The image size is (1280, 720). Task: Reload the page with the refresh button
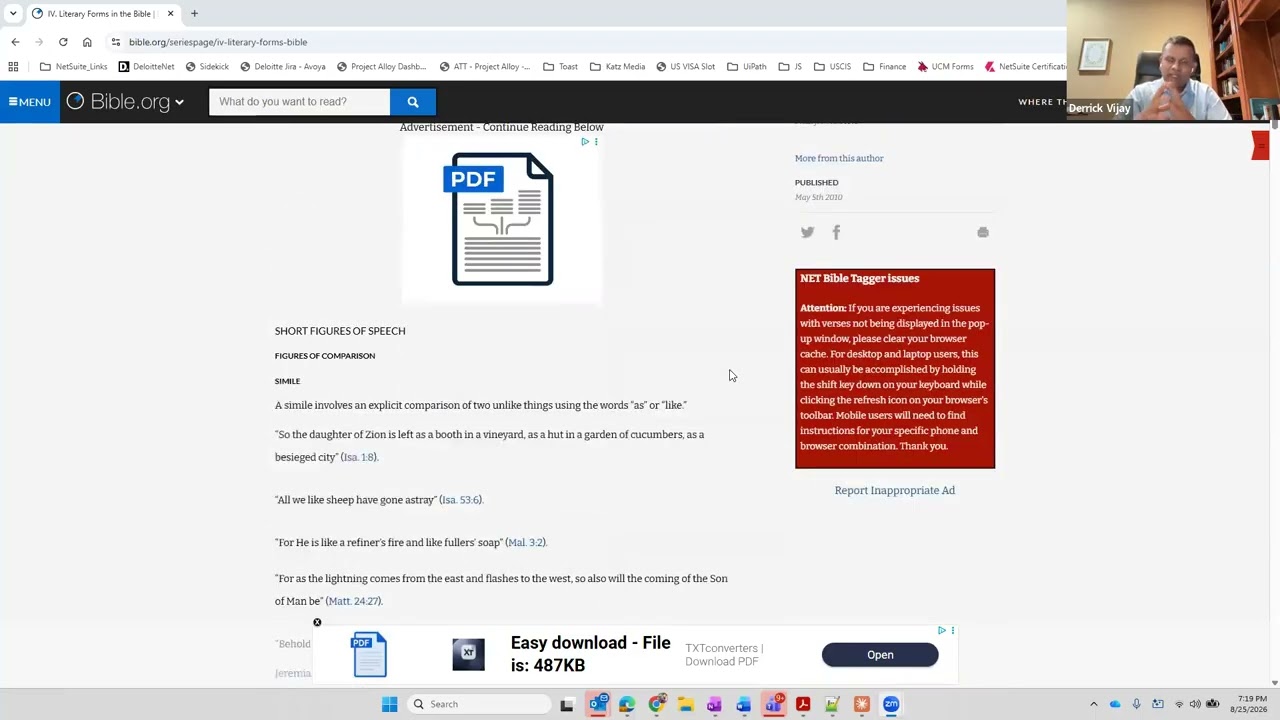pos(63,42)
